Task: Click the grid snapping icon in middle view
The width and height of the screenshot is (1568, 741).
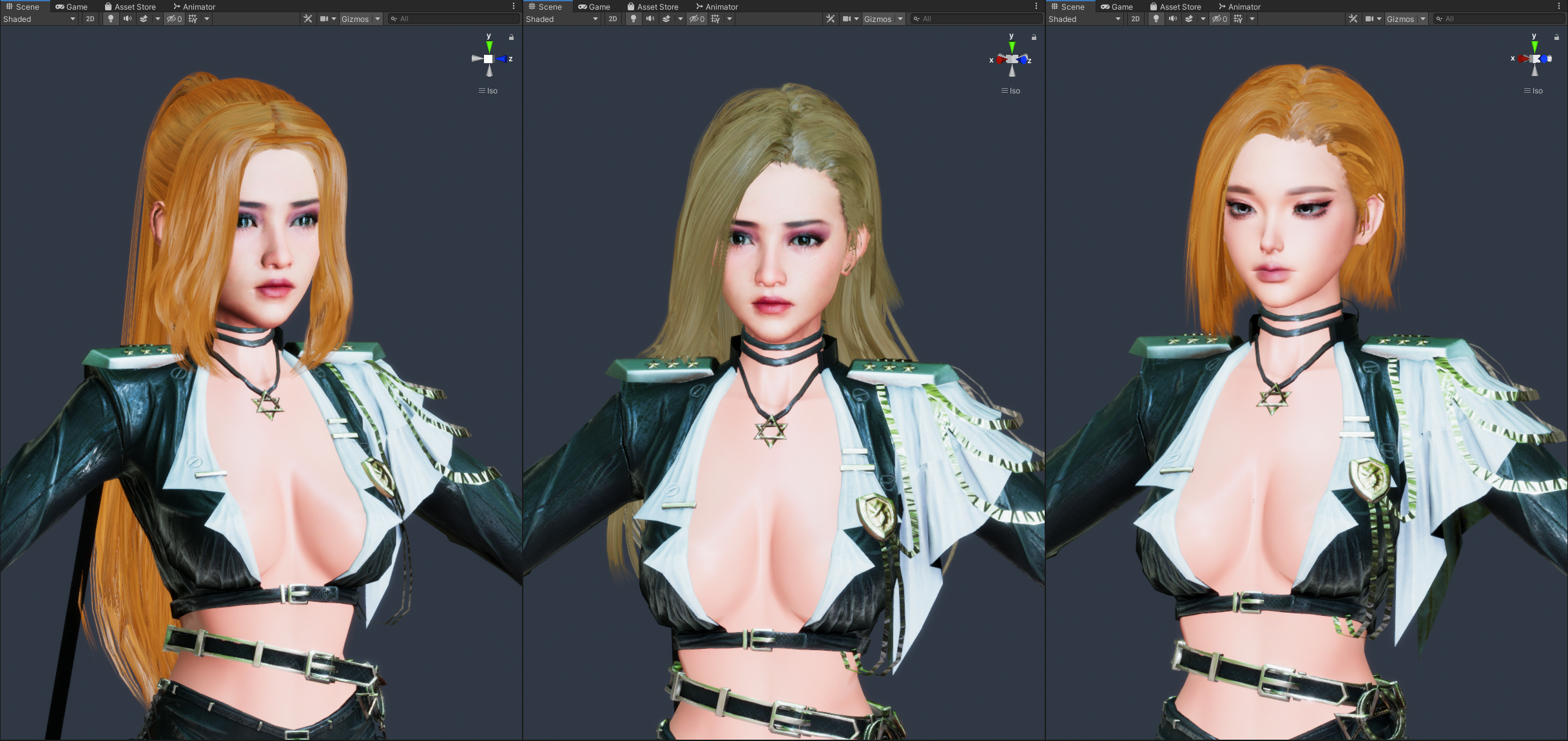Action: point(715,19)
